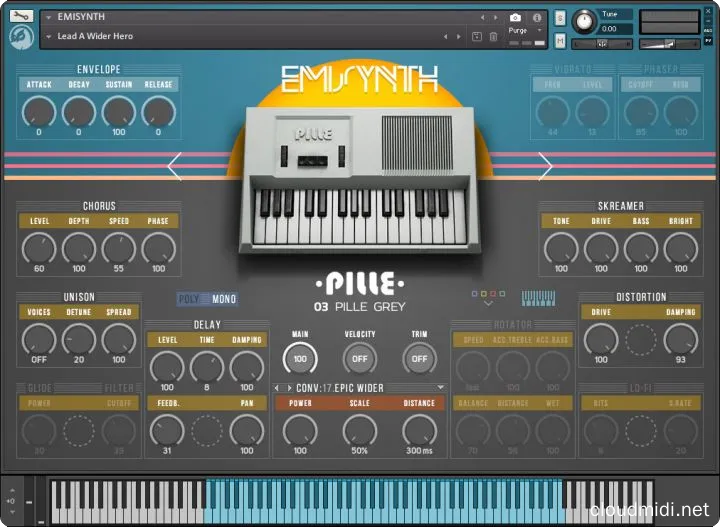Delete the snapshot using the trash icon
The height and width of the screenshot is (527, 720).
coord(493,37)
